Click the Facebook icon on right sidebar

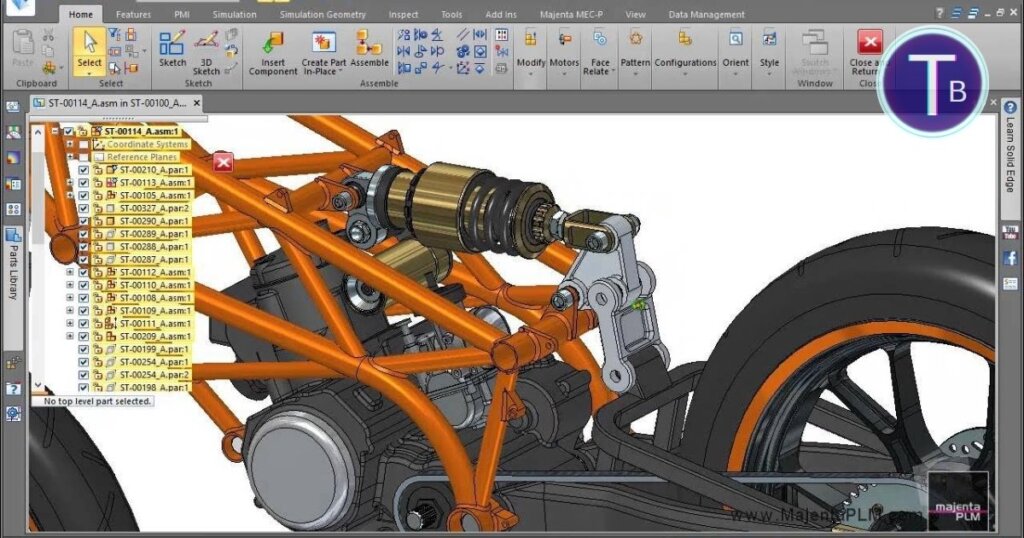click(x=1010, y=258)
